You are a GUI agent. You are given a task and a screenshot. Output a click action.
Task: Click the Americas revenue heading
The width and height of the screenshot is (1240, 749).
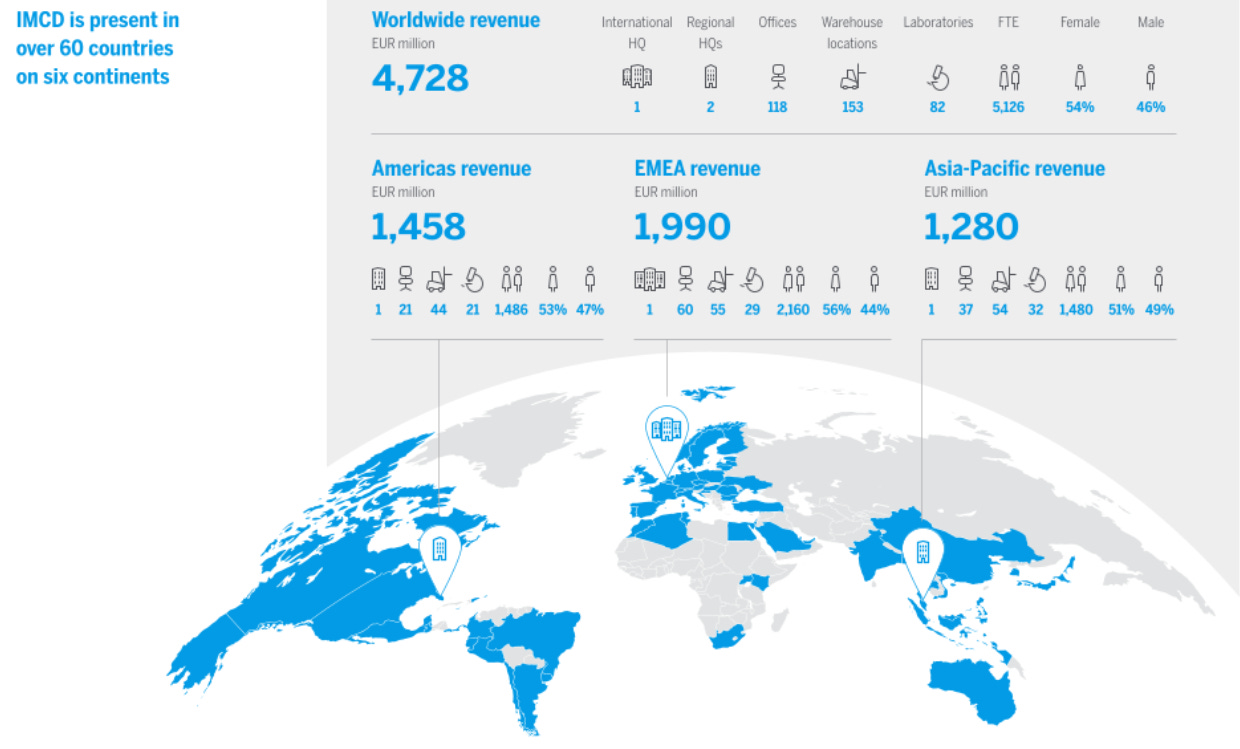coord(451,168)
